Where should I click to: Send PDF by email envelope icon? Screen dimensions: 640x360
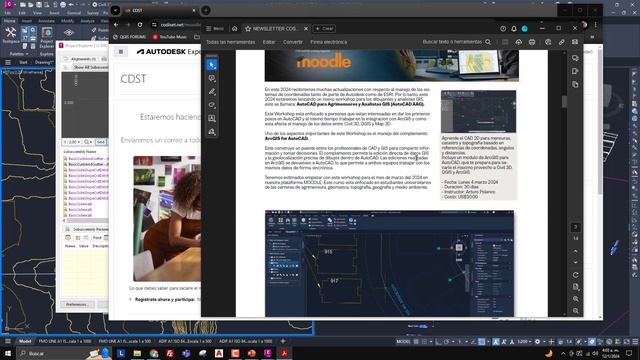[x=575, y=42]
